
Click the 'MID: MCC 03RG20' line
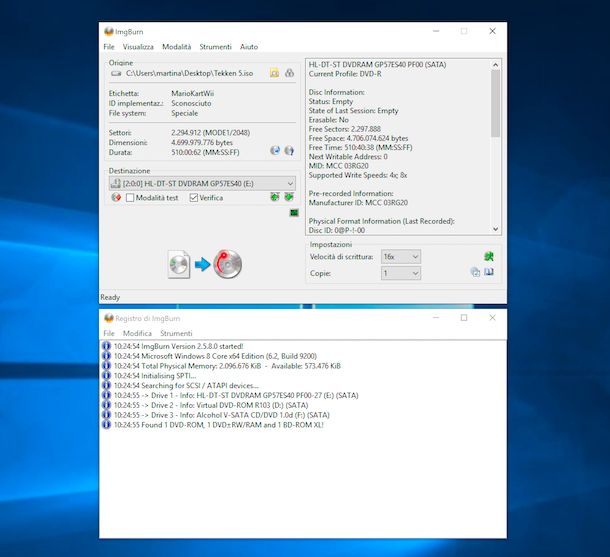[338, 166]
